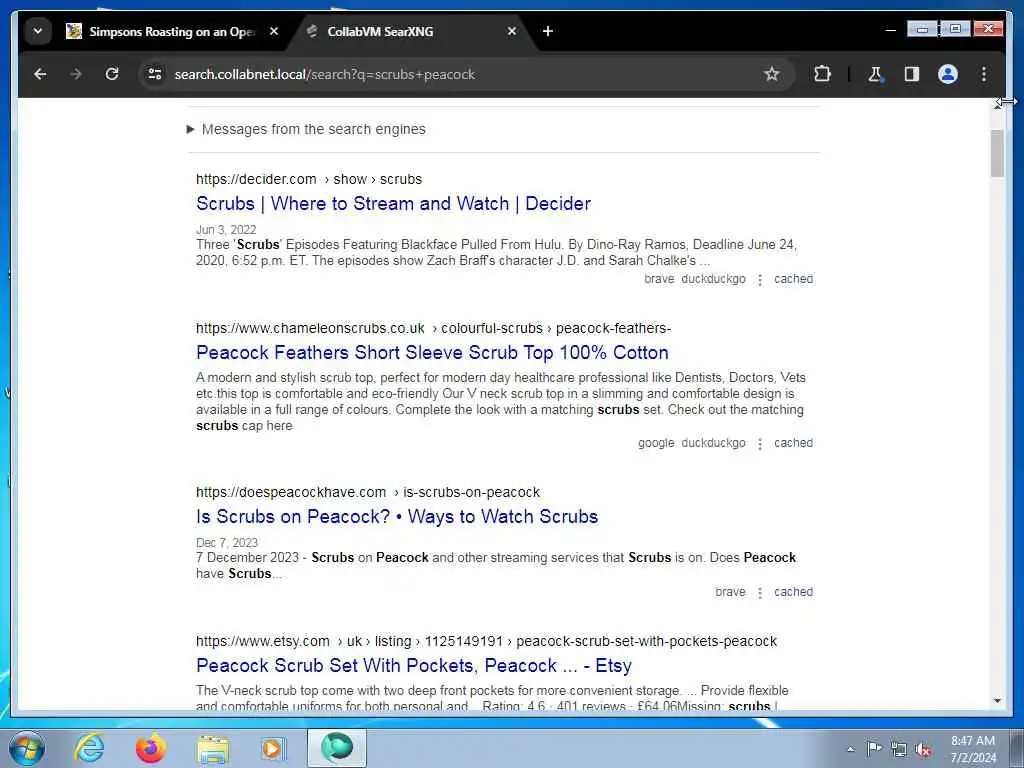
Task: Click the active browser taskbar button
Action: click(337, 748)
